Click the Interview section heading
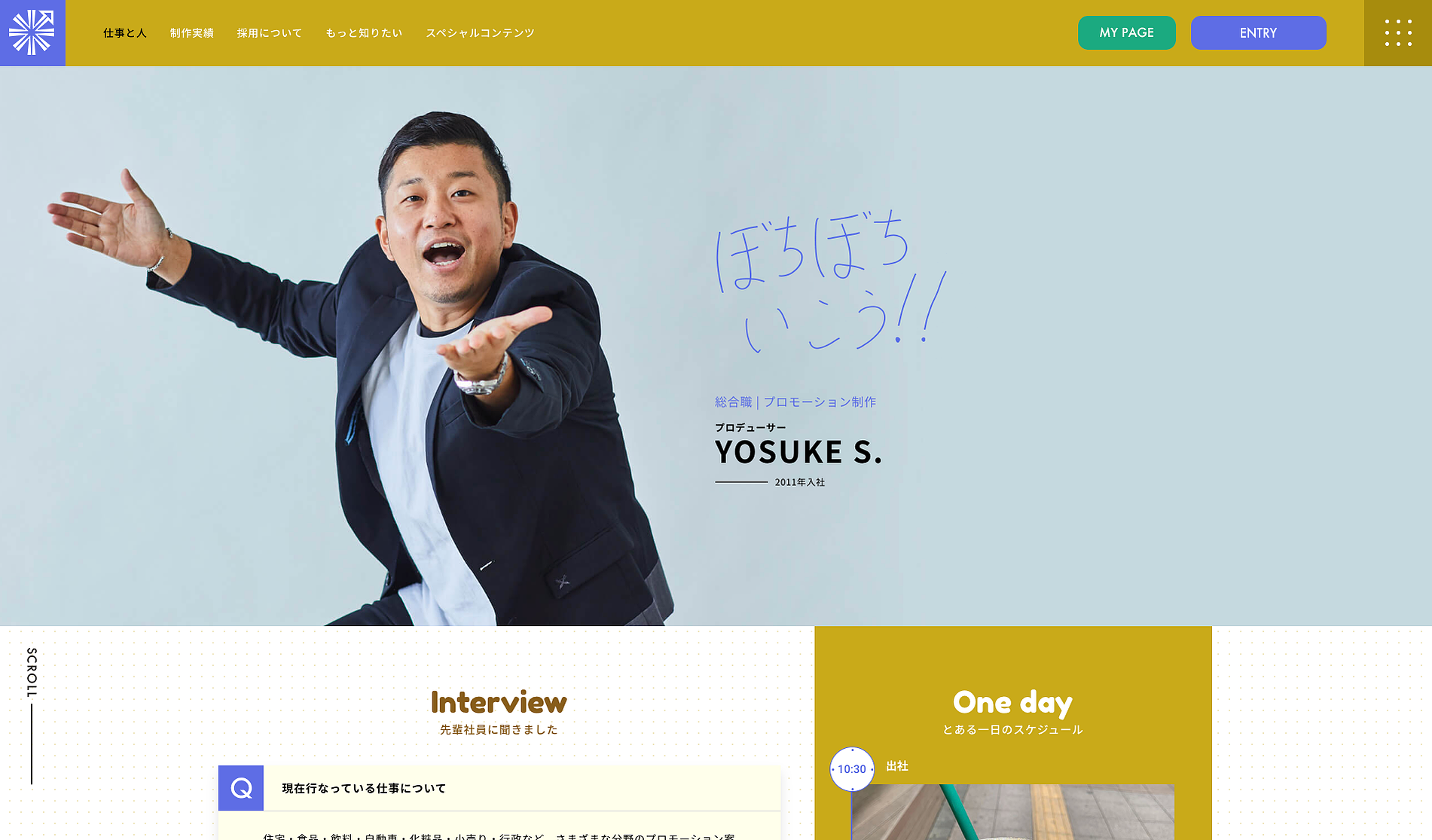This screenshot has height=840, width=1432. click(499, 702)
